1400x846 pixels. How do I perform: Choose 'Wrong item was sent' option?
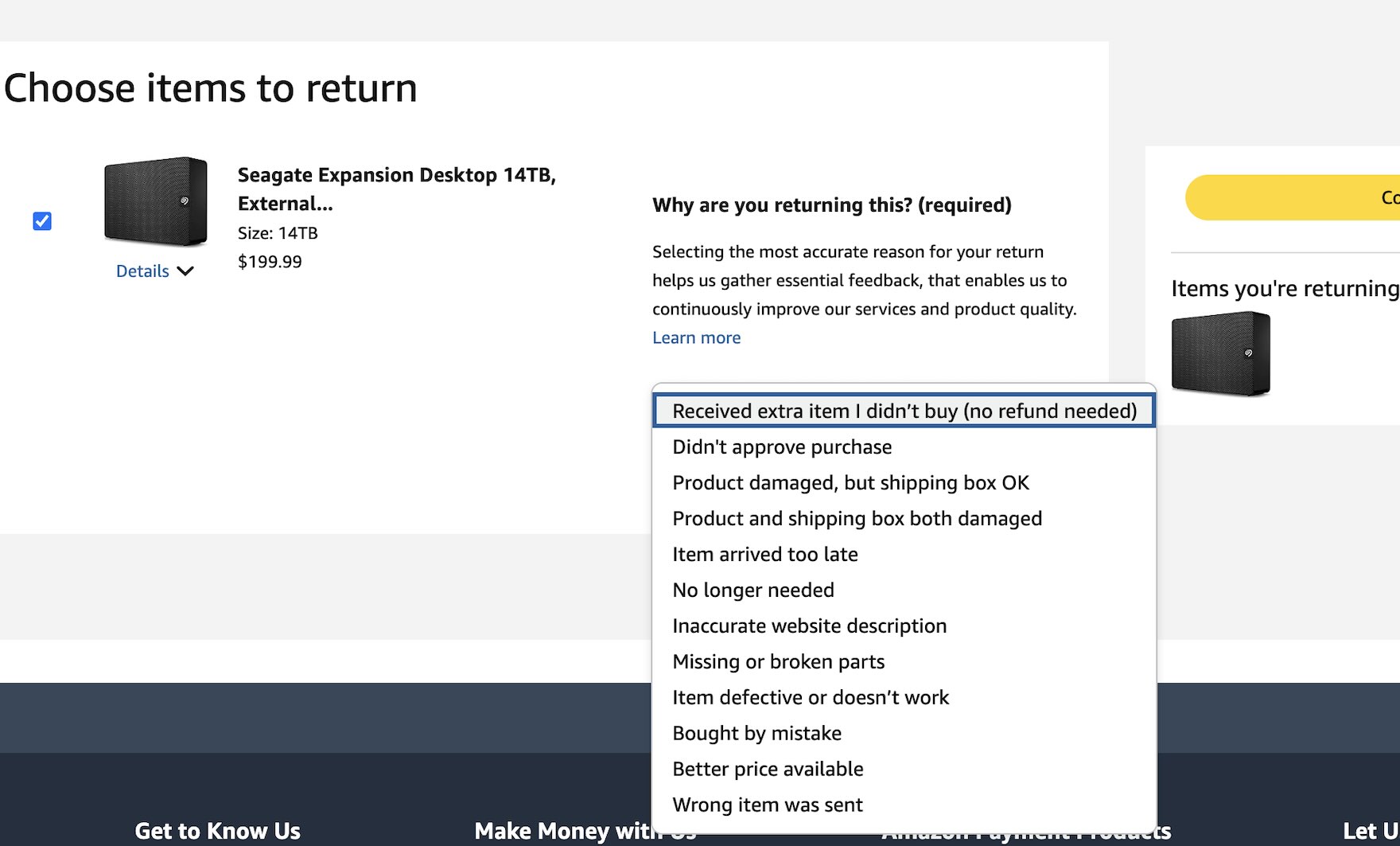(x=767, y=805)
